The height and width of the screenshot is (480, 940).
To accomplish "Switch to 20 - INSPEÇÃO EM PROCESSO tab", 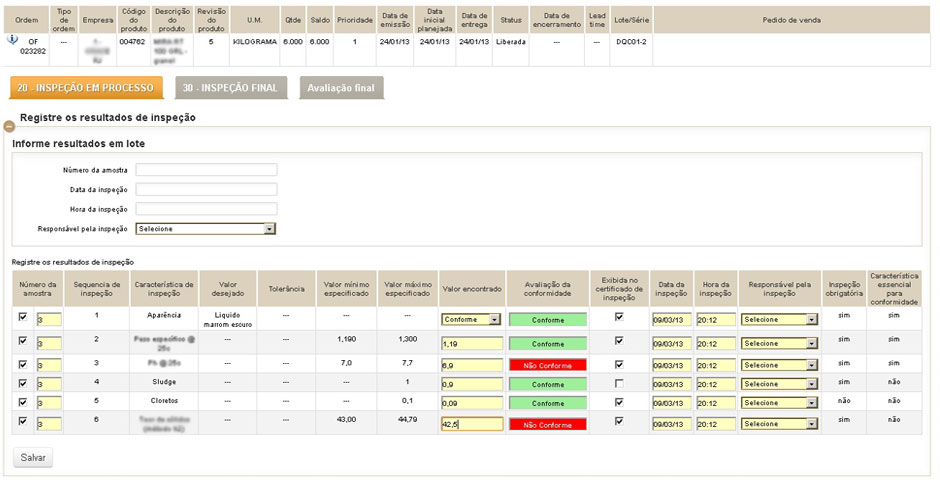I will click(x=85, y=87).
